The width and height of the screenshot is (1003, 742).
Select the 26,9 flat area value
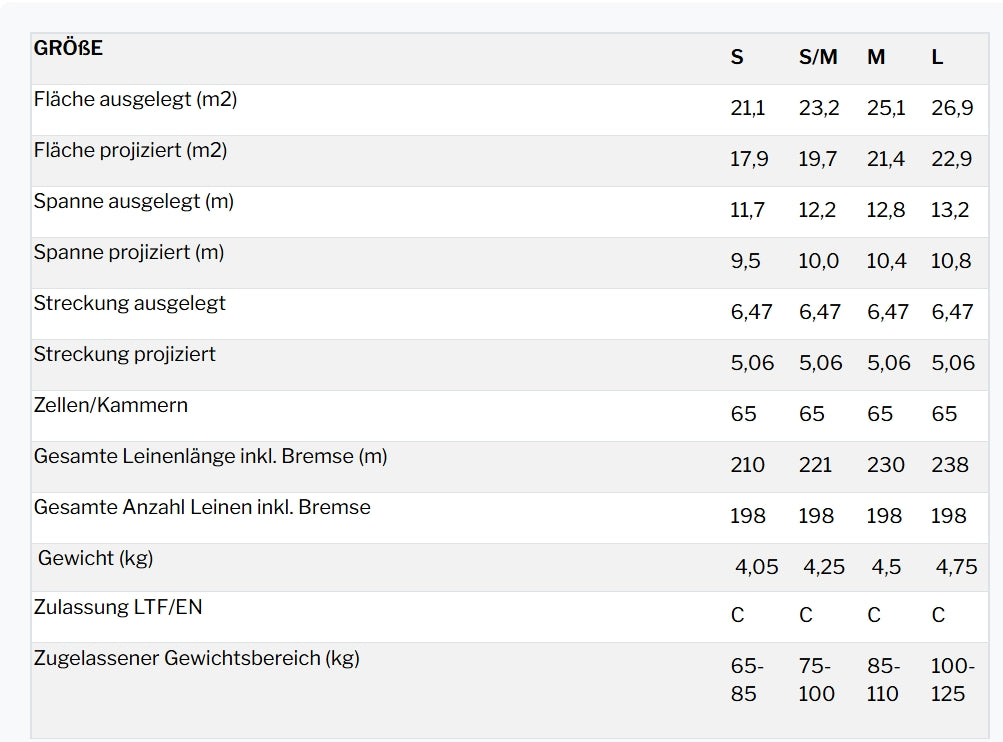pos(952,109)
